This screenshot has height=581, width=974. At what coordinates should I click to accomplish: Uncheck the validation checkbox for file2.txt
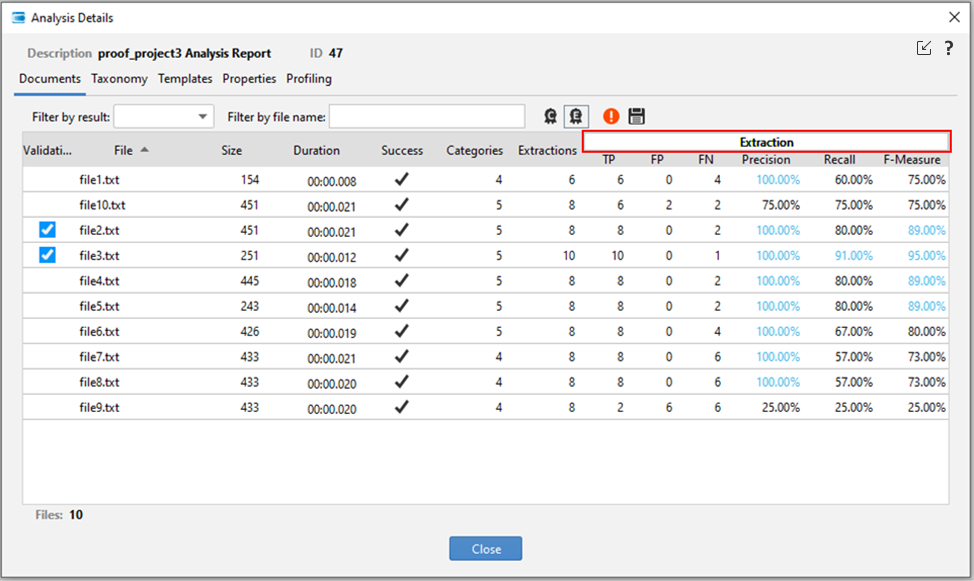(47, 230)
